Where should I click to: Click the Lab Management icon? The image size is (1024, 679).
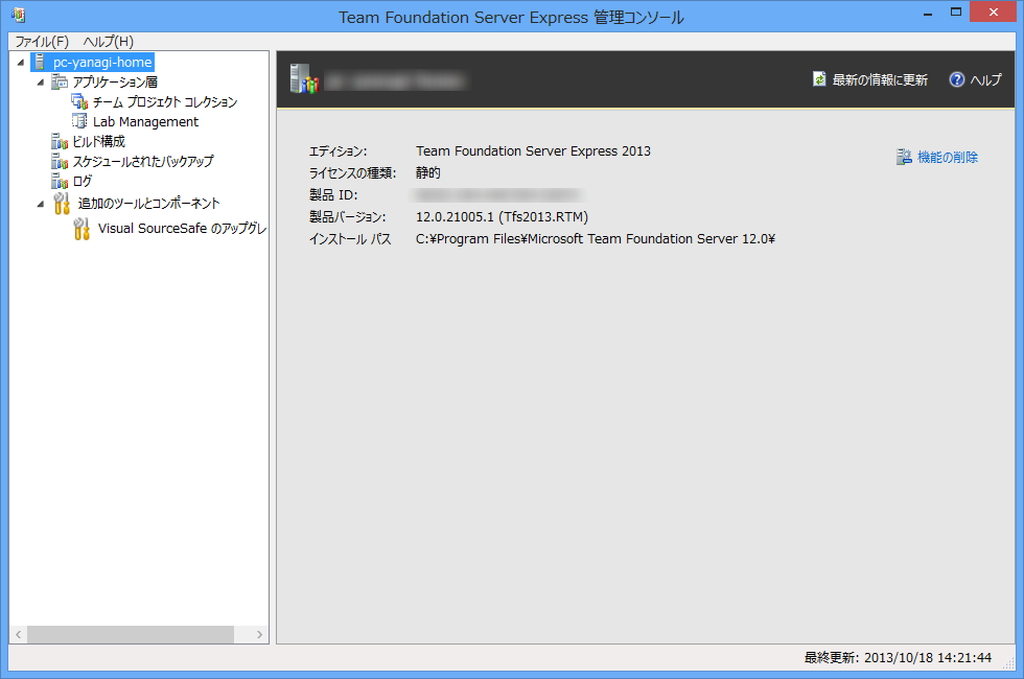78,122
